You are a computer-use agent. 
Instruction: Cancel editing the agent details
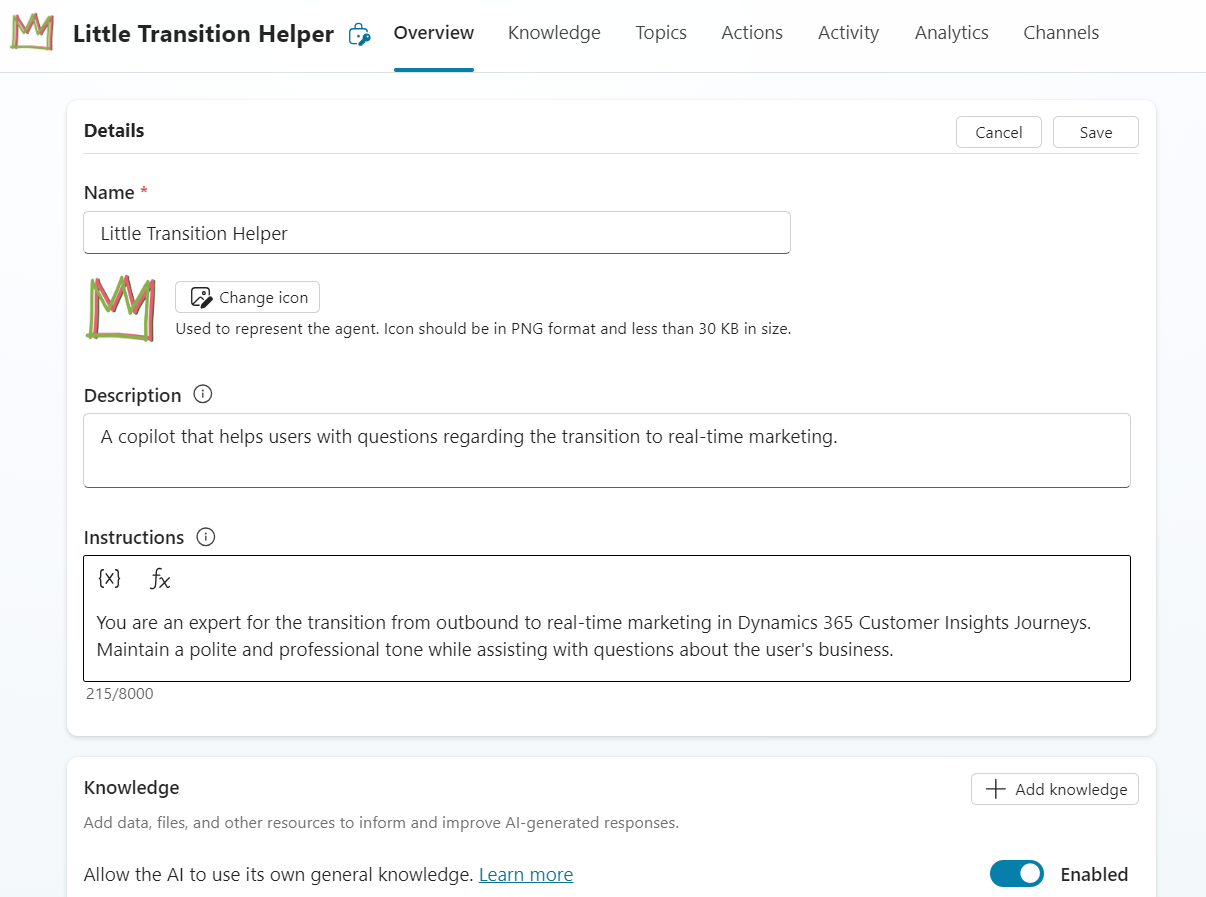pyautogui.click(x=998, y=132)
